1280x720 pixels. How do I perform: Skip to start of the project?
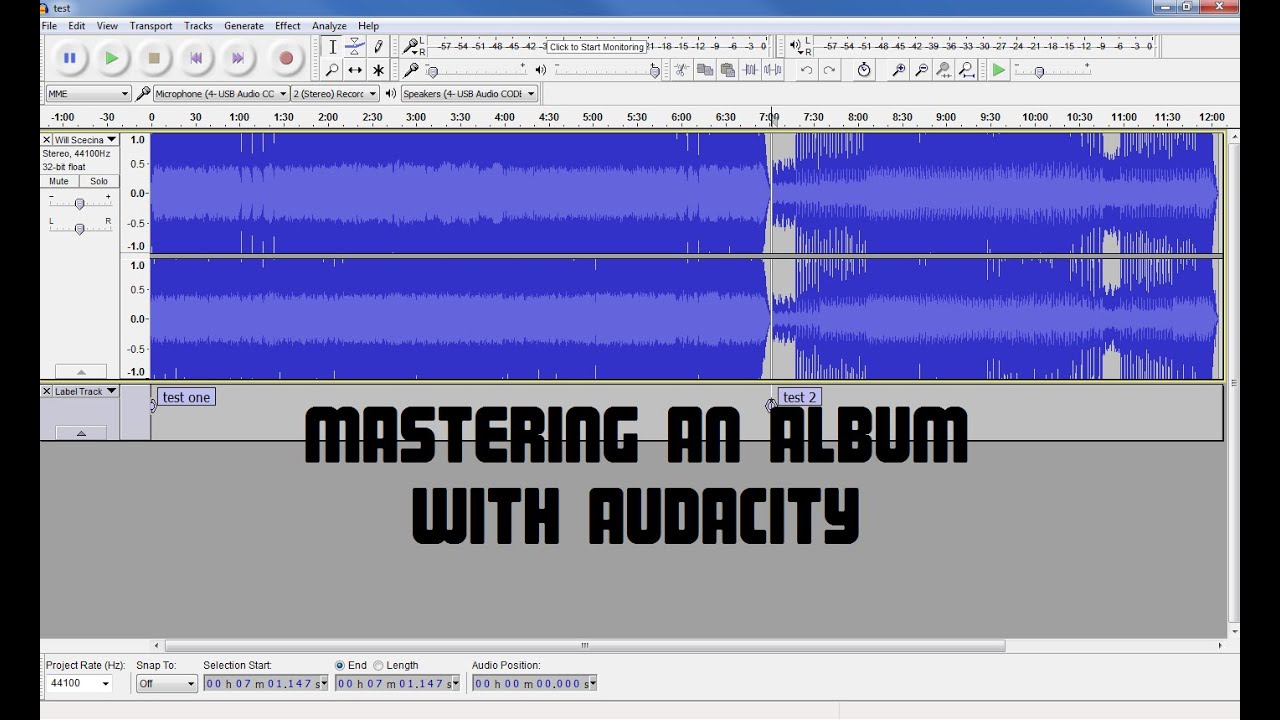(x=196, y=58)
